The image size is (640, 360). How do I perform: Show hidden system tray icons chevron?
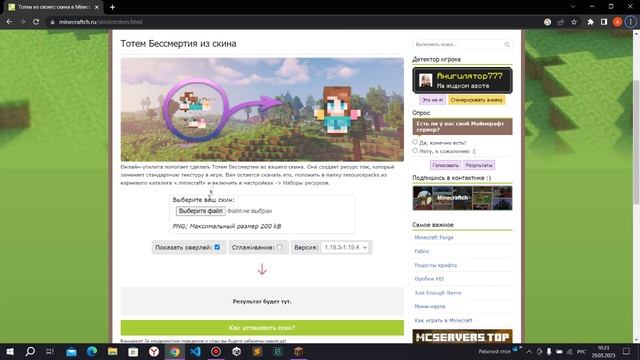tap(529, 351)
